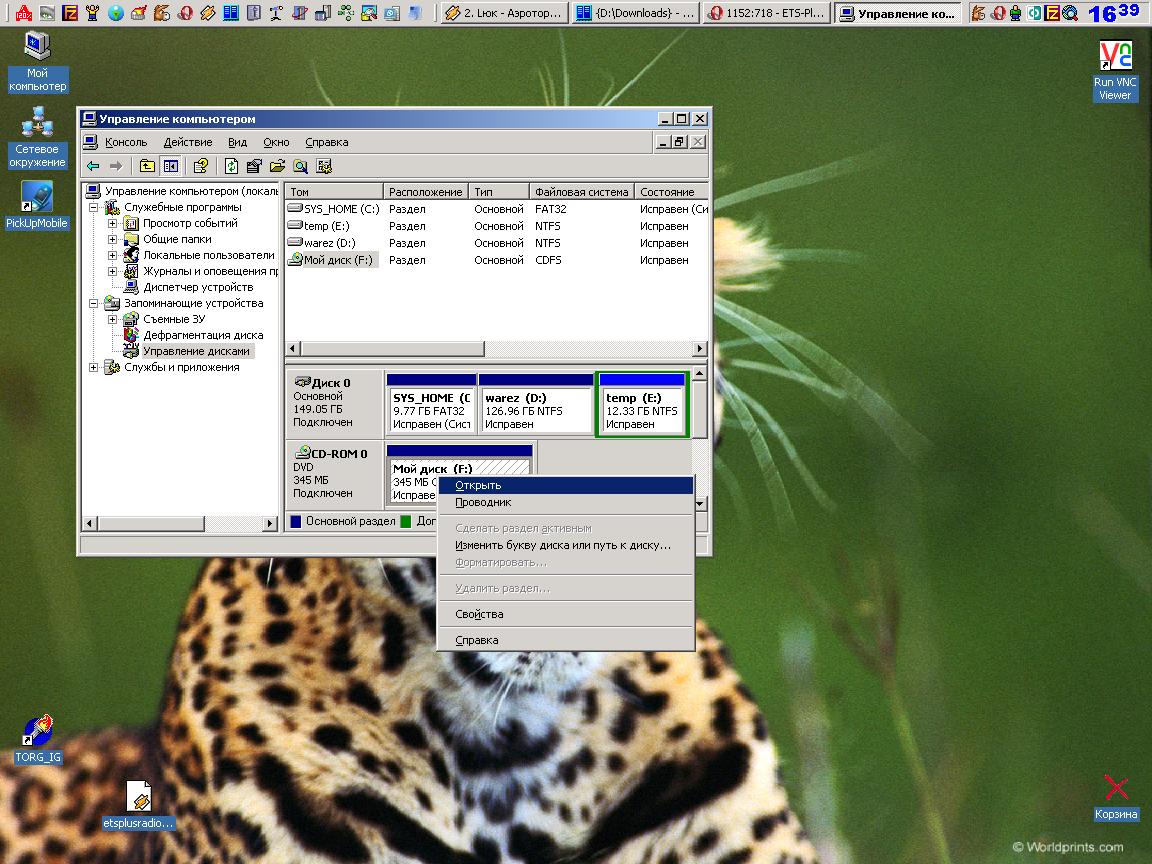Click the magnifier search toolbar icon
Image resolution: width=1152 pixels, height=864 pixels.
click(300, 166)
